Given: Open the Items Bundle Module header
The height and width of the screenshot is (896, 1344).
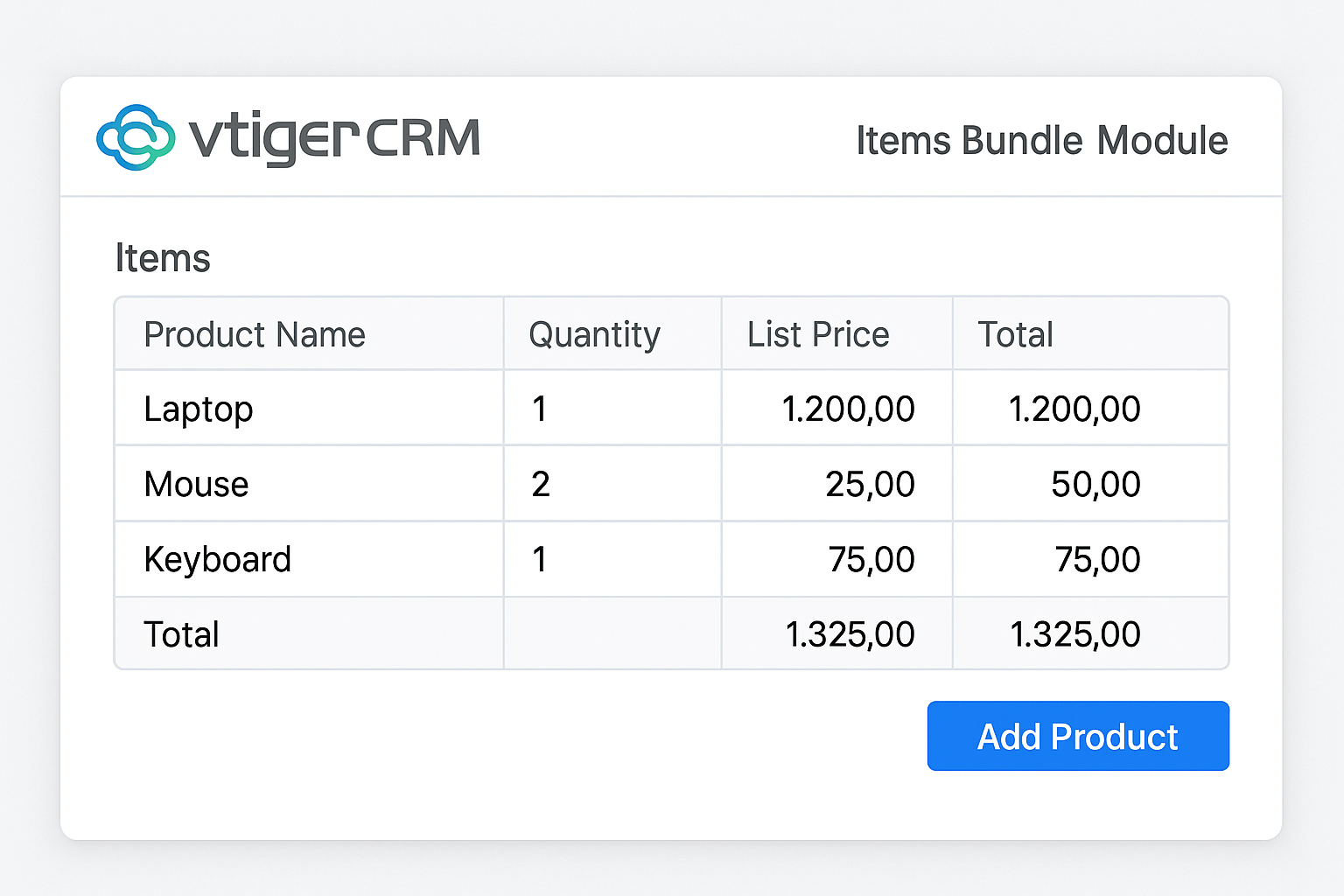Looking at the screenshot, I should 1041,140.
